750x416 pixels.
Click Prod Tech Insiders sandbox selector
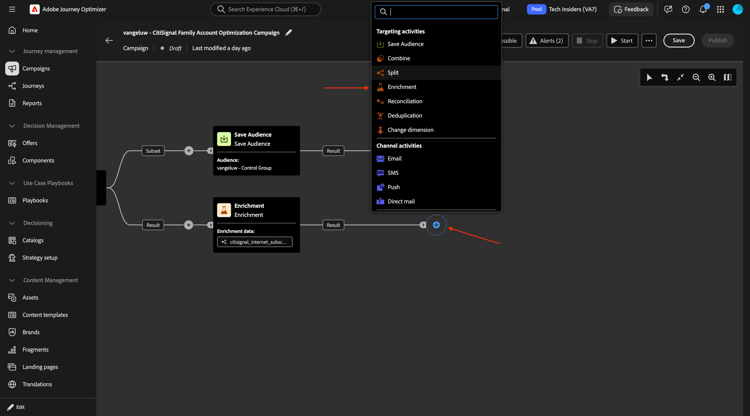(x=562, y=9)
